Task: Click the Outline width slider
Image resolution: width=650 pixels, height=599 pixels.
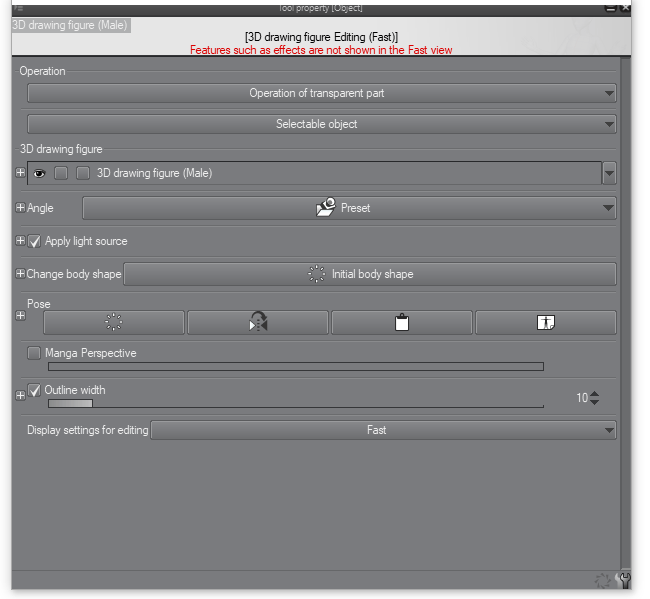Action: coord(296,403)
